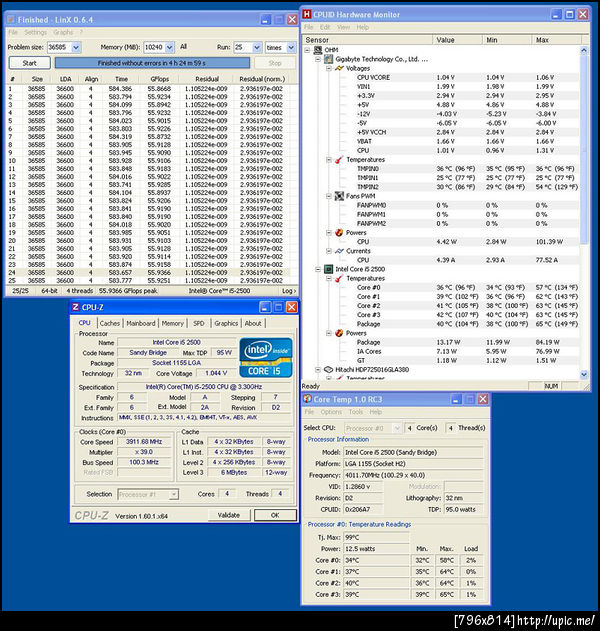Open the Options menu in Core Temp

331,412
